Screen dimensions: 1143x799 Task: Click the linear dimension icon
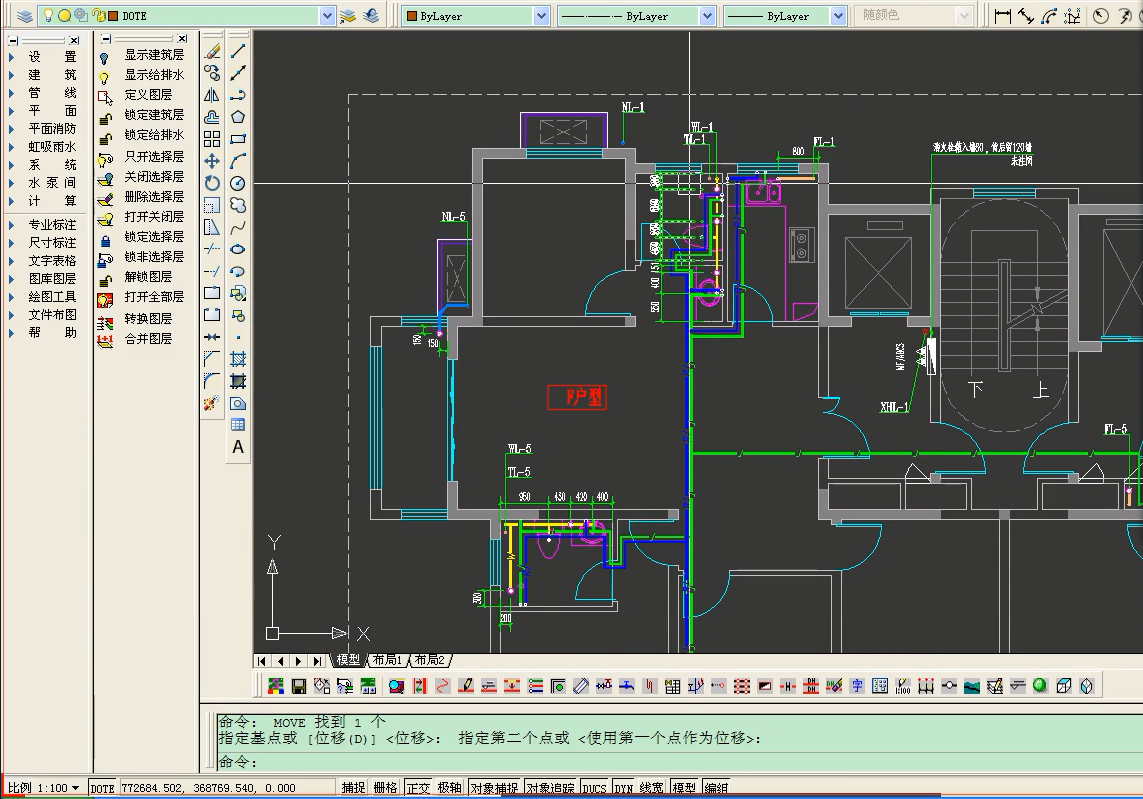click(x=1003, y=15)
